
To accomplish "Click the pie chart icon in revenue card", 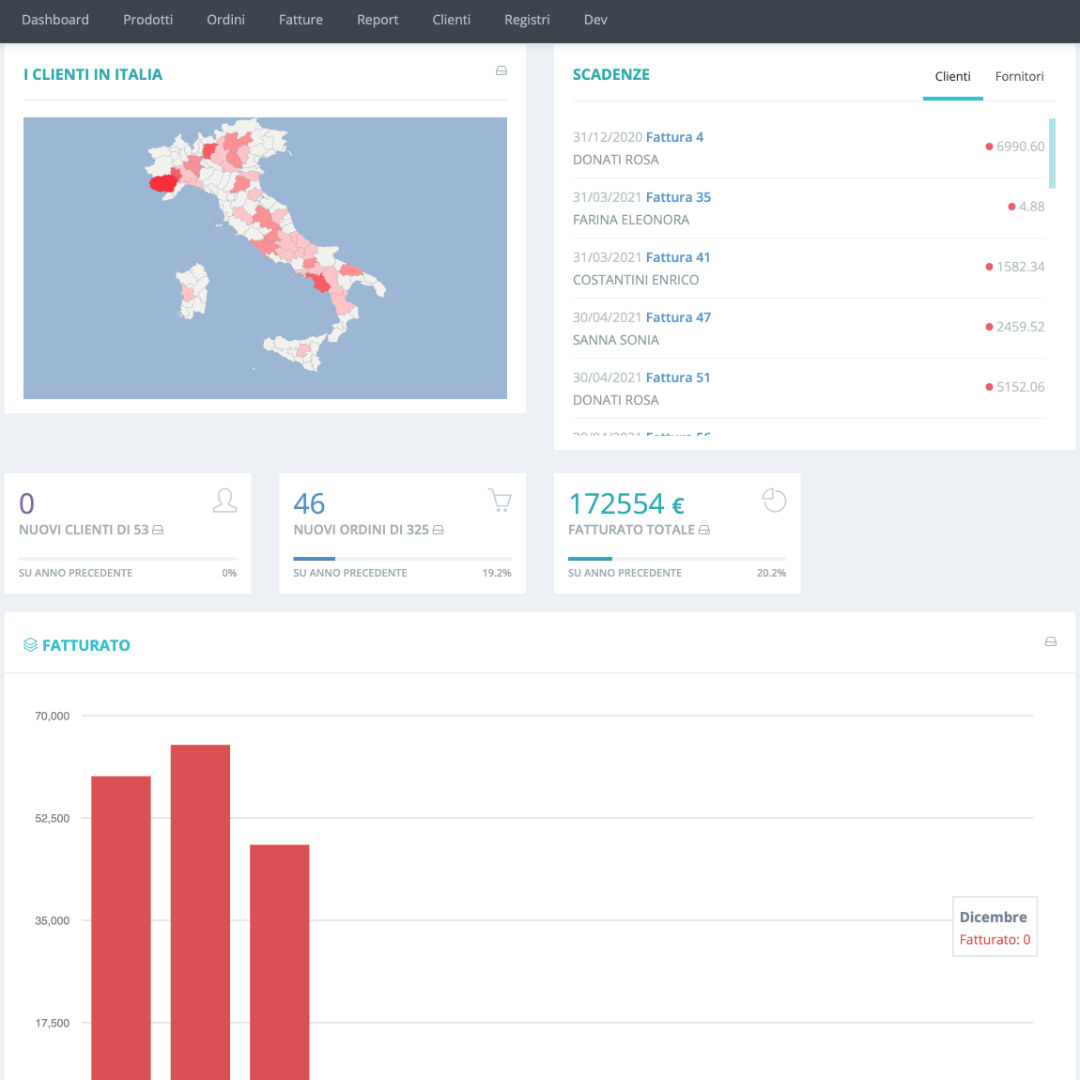I will coord(774,500).
